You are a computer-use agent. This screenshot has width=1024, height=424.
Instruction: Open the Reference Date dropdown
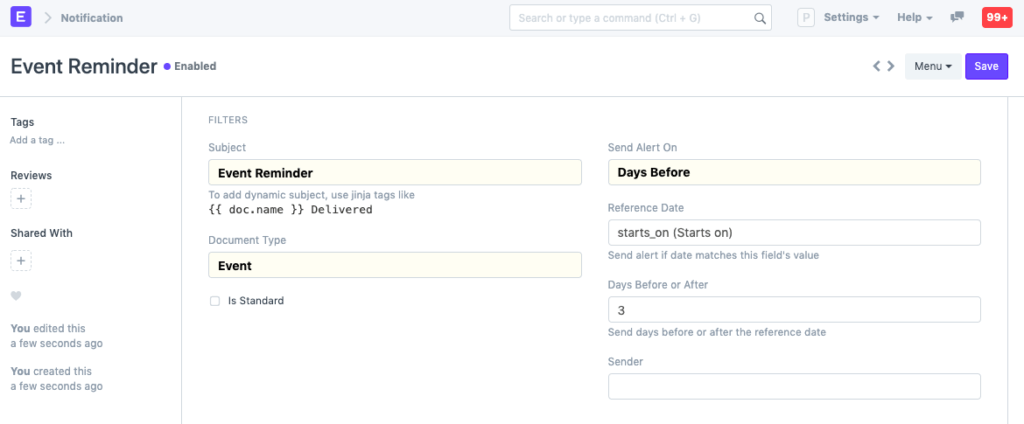[794, 233]
